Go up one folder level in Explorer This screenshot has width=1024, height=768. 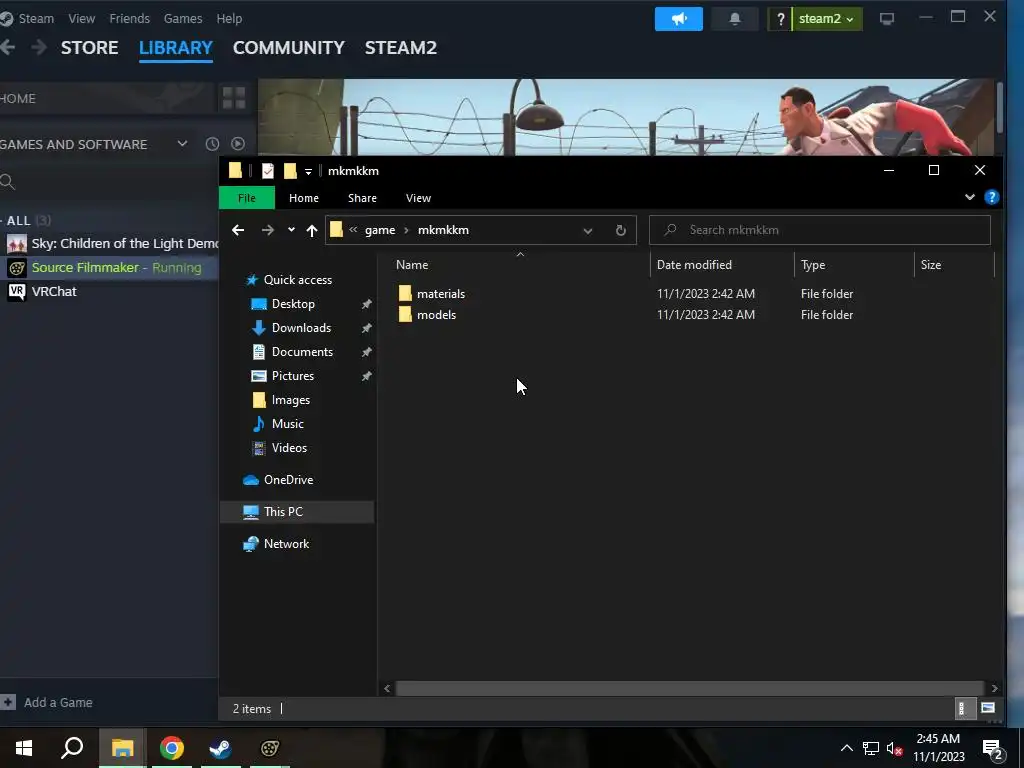tap(312, 230)
